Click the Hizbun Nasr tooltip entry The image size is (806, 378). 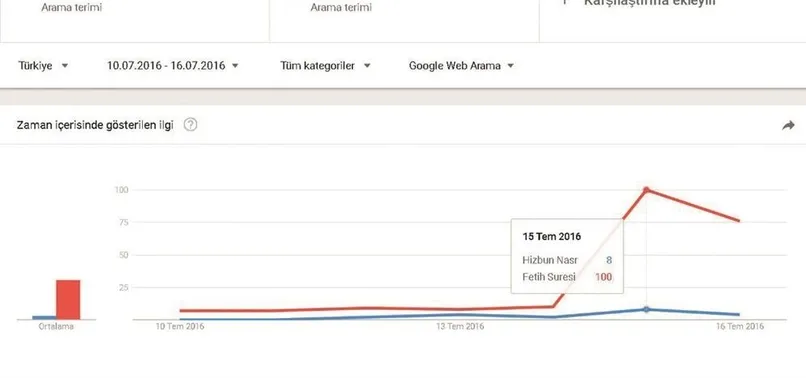[567, 260]
